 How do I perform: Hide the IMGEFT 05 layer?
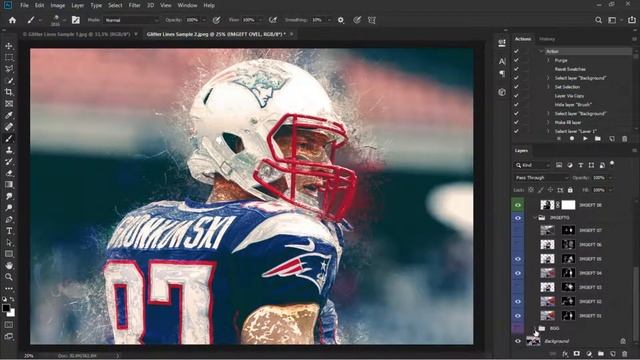tap(518, 259)
